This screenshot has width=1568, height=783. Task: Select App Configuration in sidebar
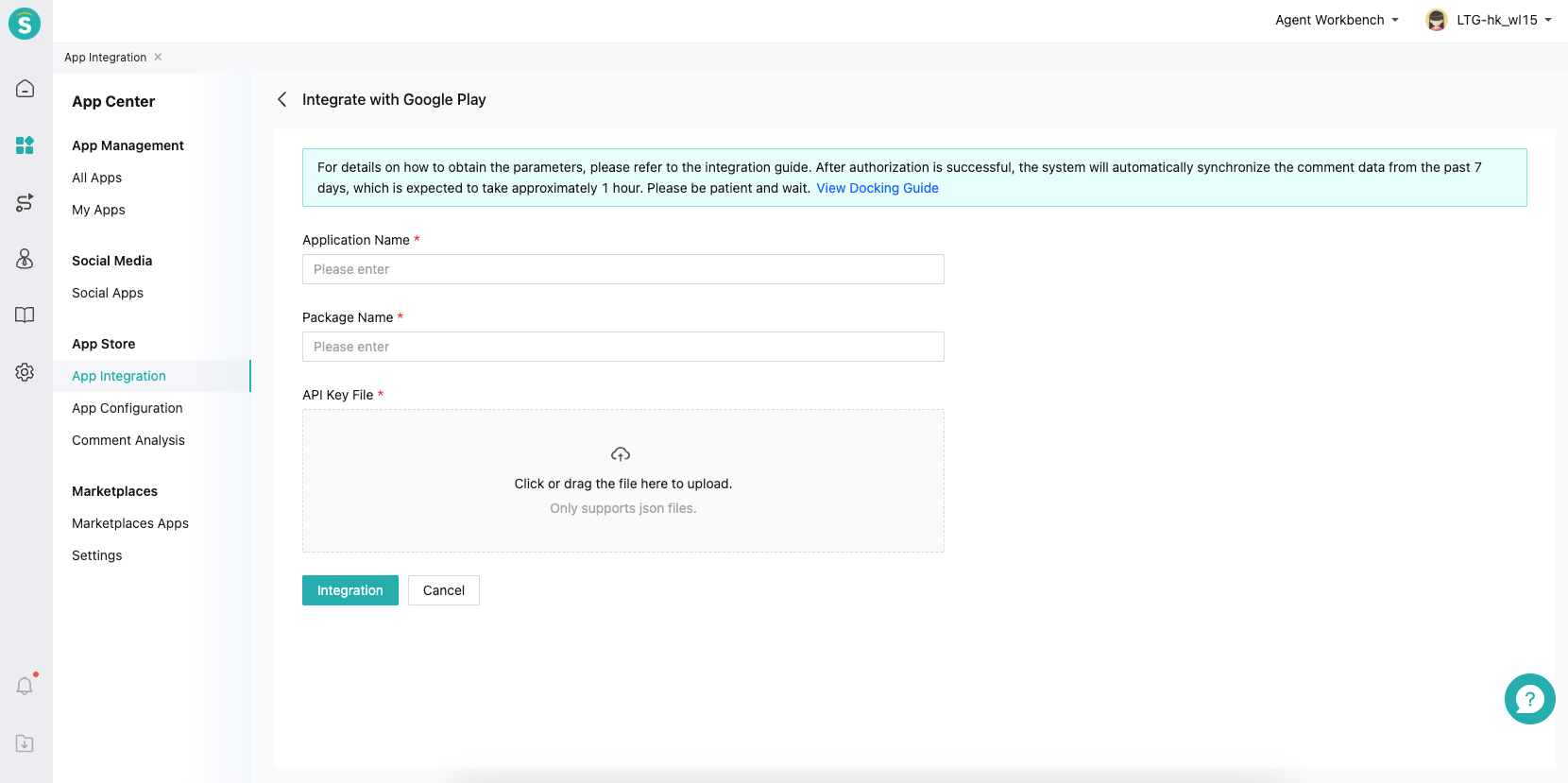tap(128, 408)
